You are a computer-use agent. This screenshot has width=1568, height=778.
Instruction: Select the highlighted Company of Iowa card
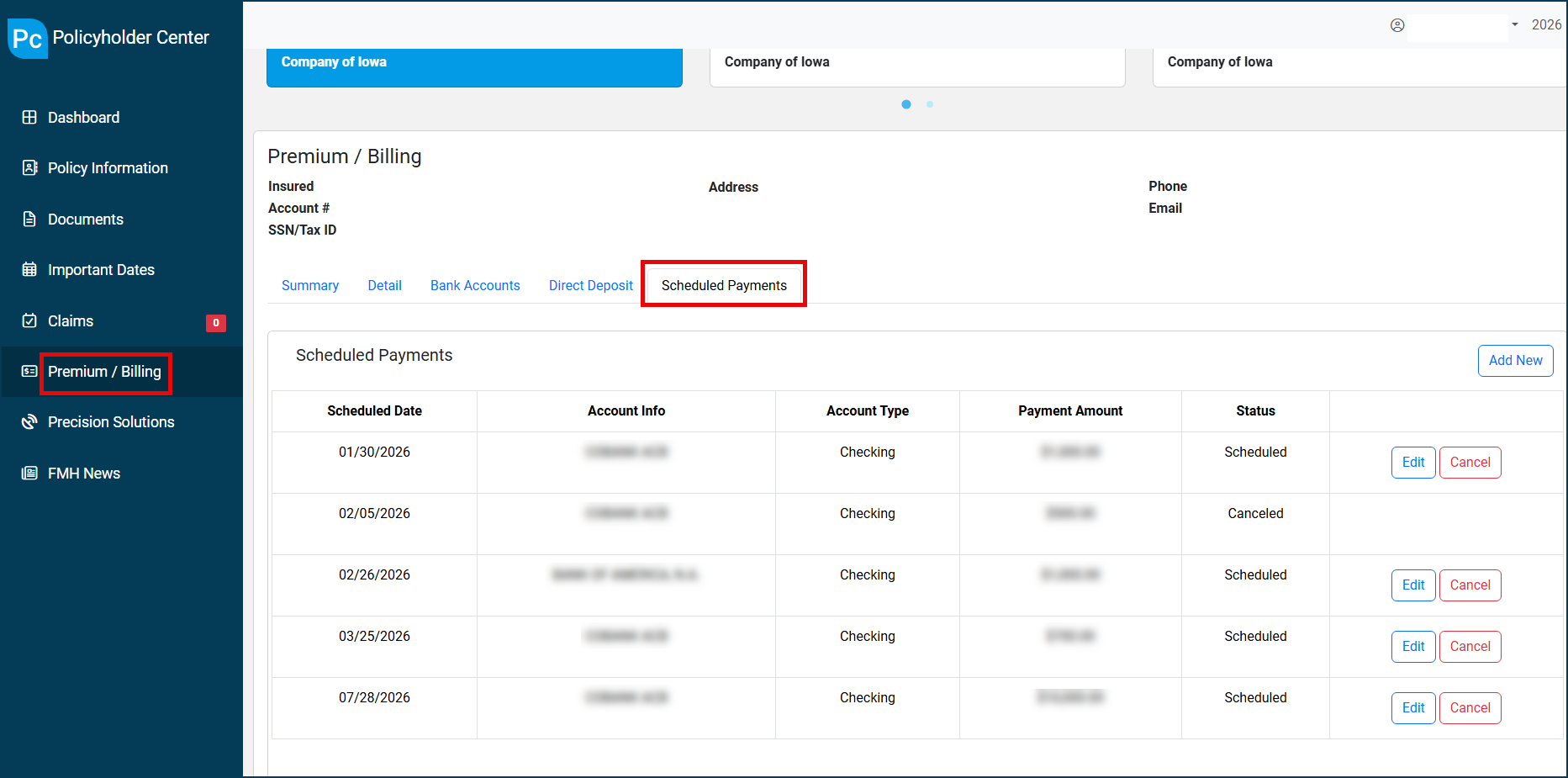pos(473,67)
